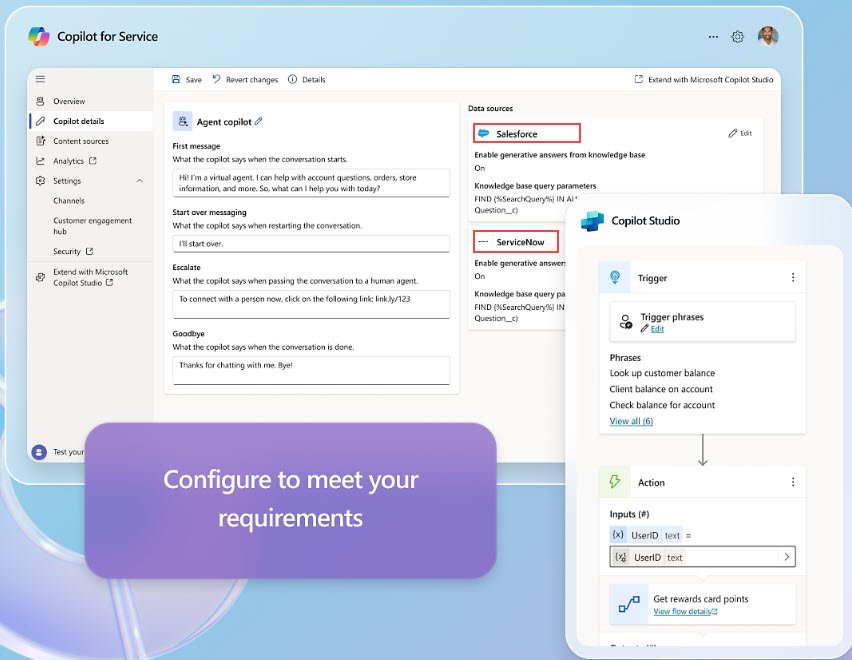Open Details in the toolbar
Image resolution: width=852 pixels, height=660 pixels.
[307, 79]
